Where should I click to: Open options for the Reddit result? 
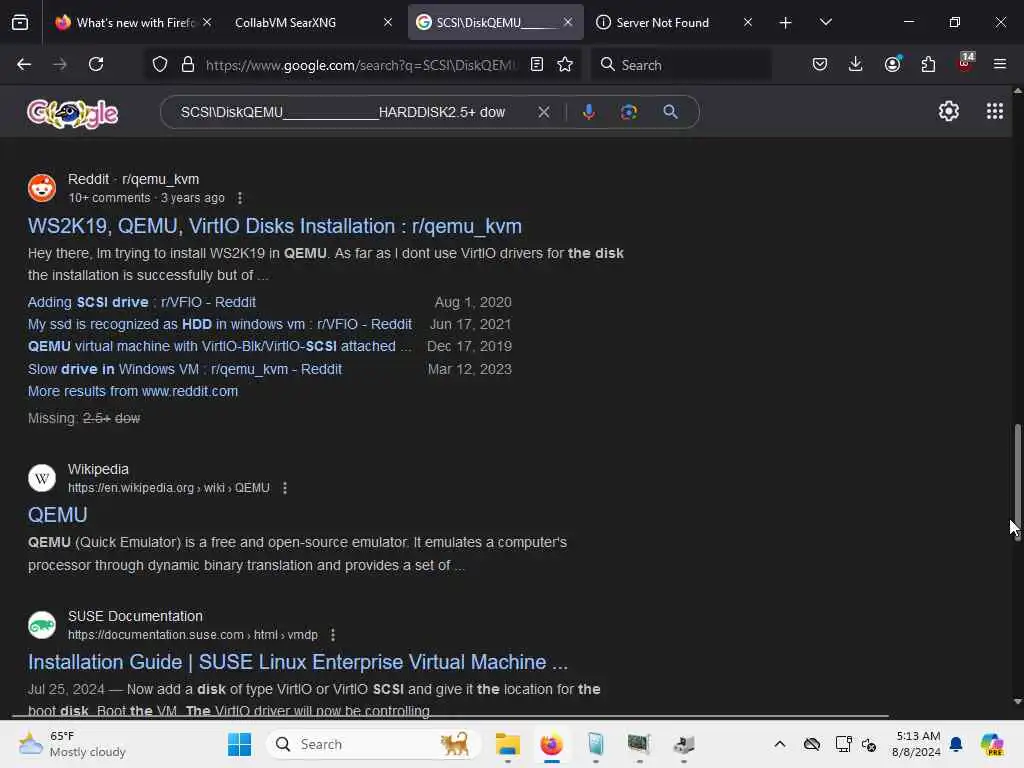pos(240,198)
